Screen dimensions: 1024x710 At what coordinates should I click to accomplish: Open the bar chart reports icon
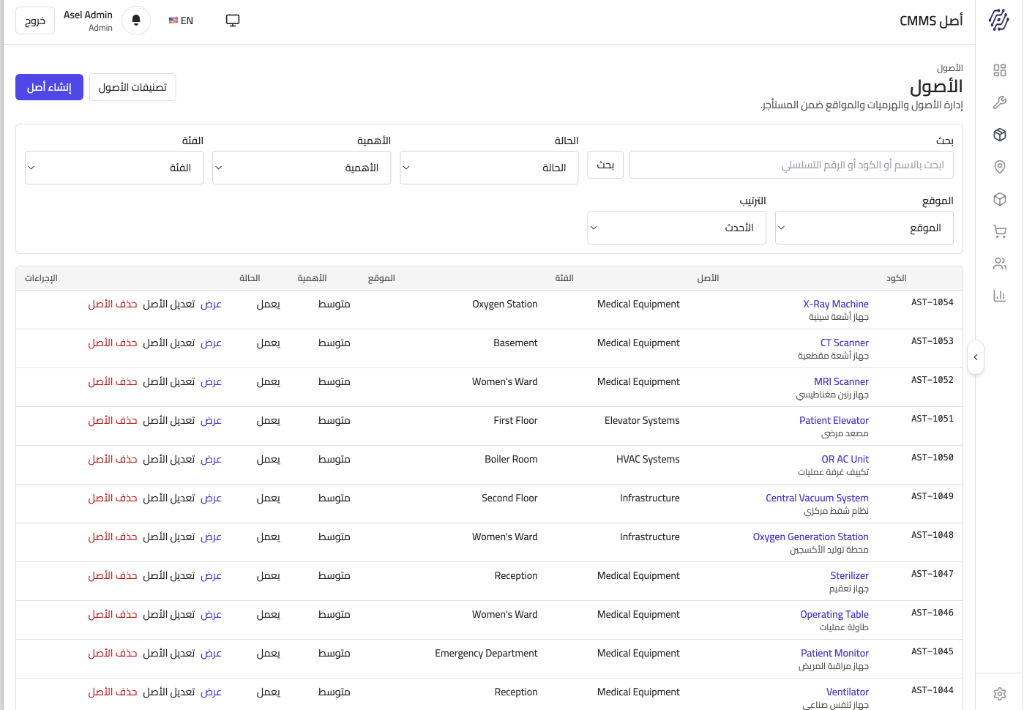click(x=999, y=296)
